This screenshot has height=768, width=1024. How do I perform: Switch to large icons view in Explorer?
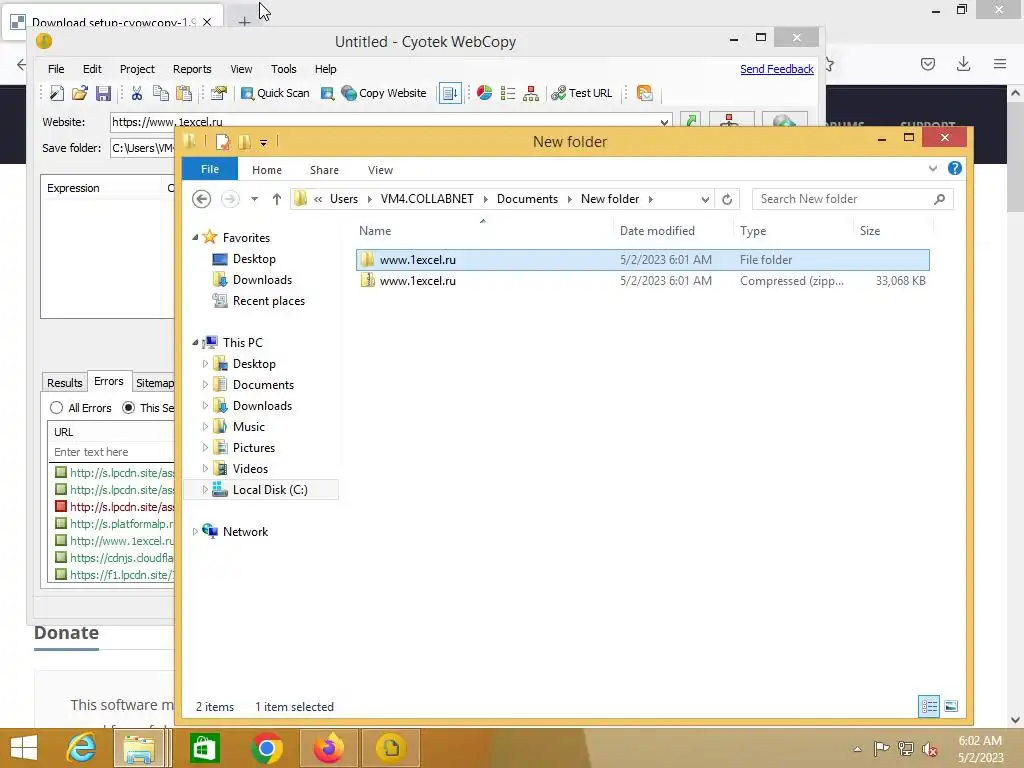click(x=952, y=706)
